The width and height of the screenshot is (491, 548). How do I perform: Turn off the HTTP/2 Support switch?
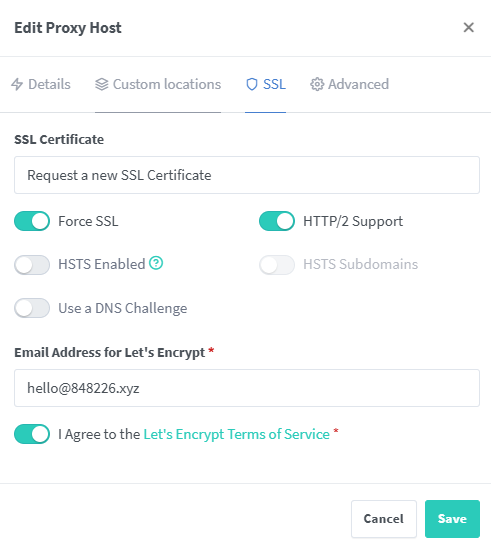[x=277, y=221]
